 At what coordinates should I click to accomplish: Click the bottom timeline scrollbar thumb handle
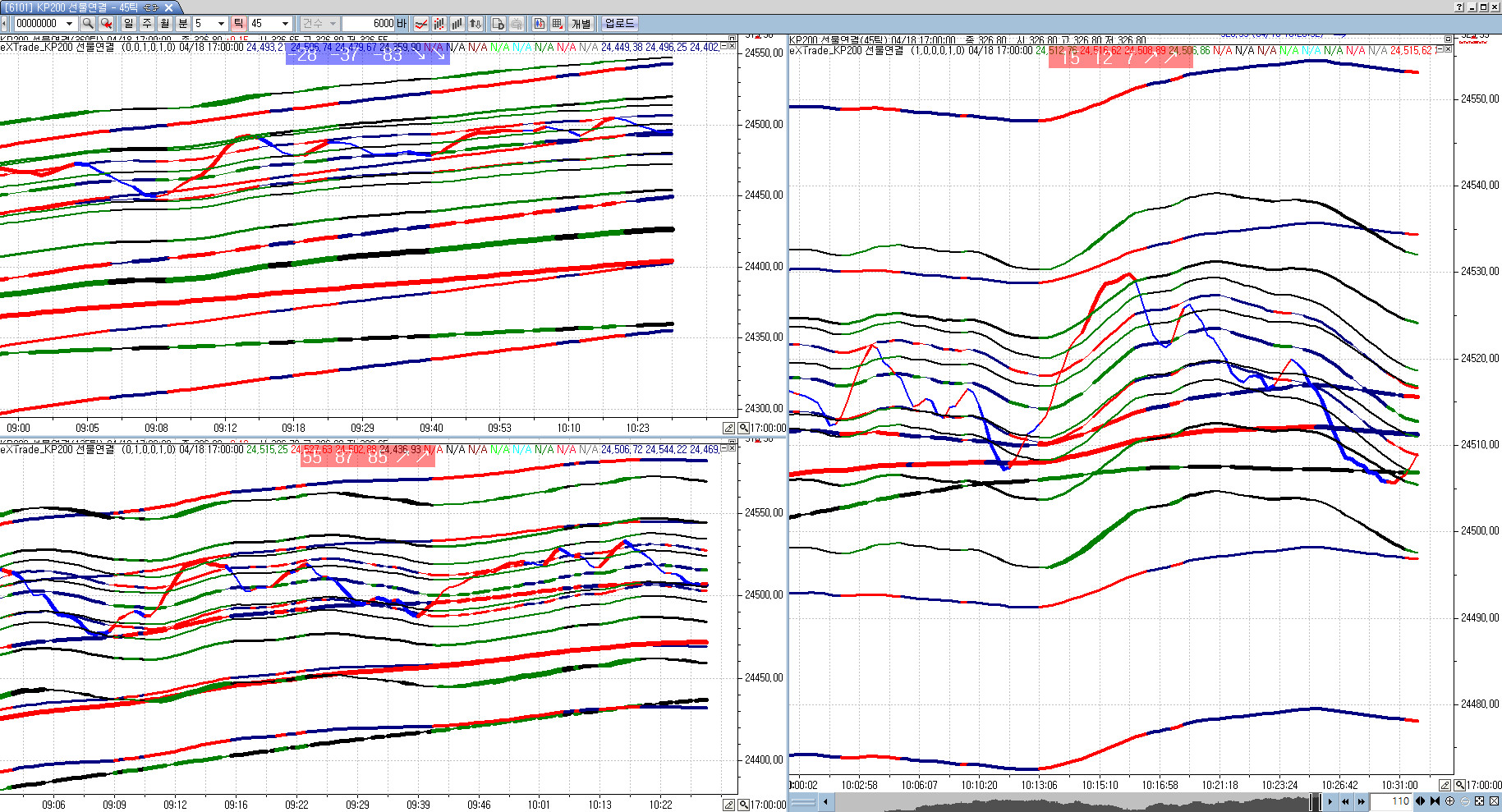[x=1314, y=801]
